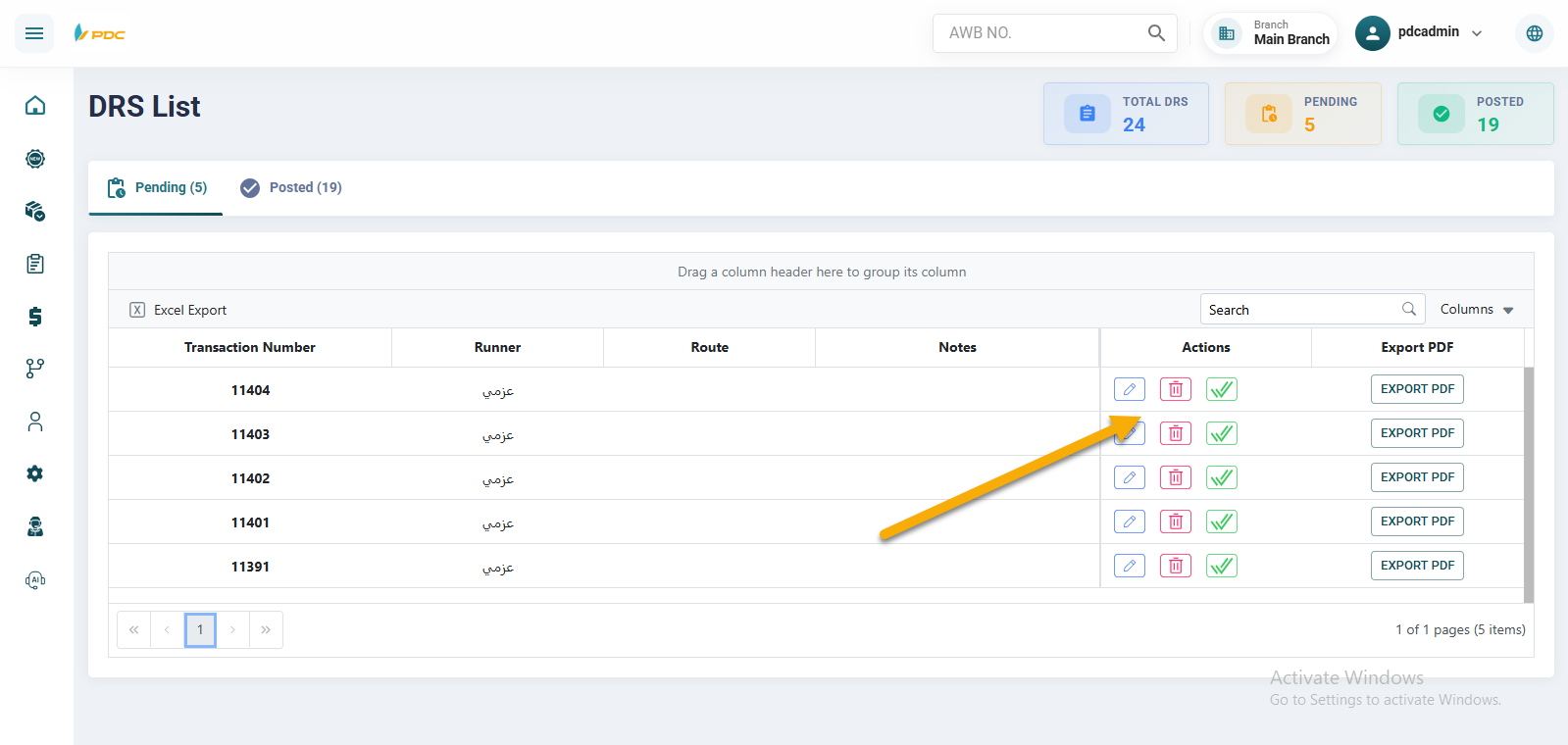1568x745 pixels.
Task: Select the Pending (5) tab
Action: coord(157,187)
